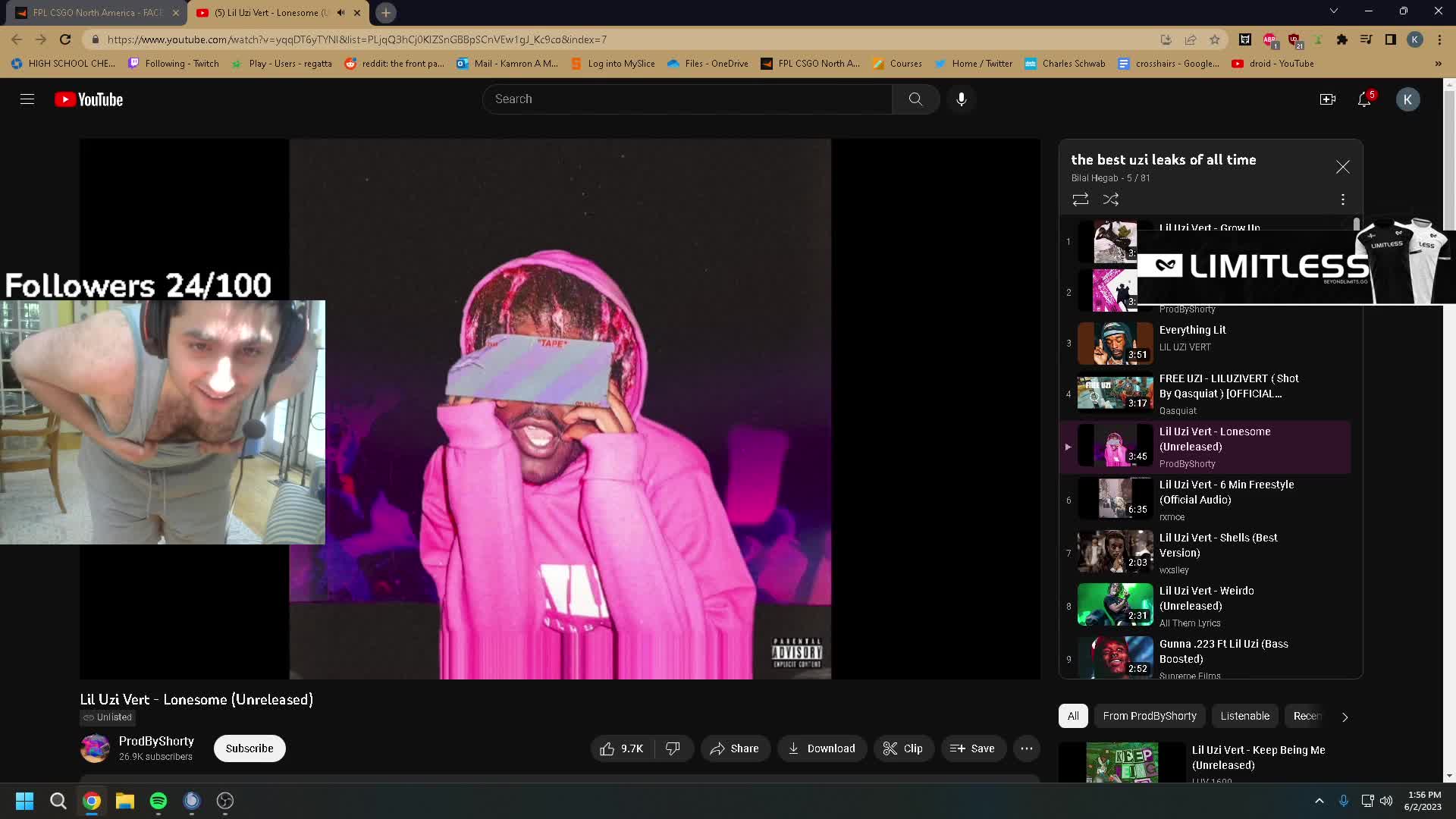Open the Chrome profile K avatar
The image size is (1456, 819).
click(1414, 39)
